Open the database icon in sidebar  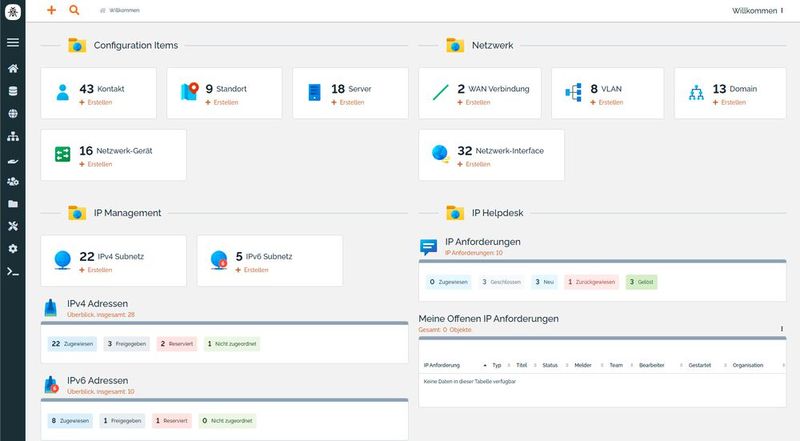pos(13,91)
